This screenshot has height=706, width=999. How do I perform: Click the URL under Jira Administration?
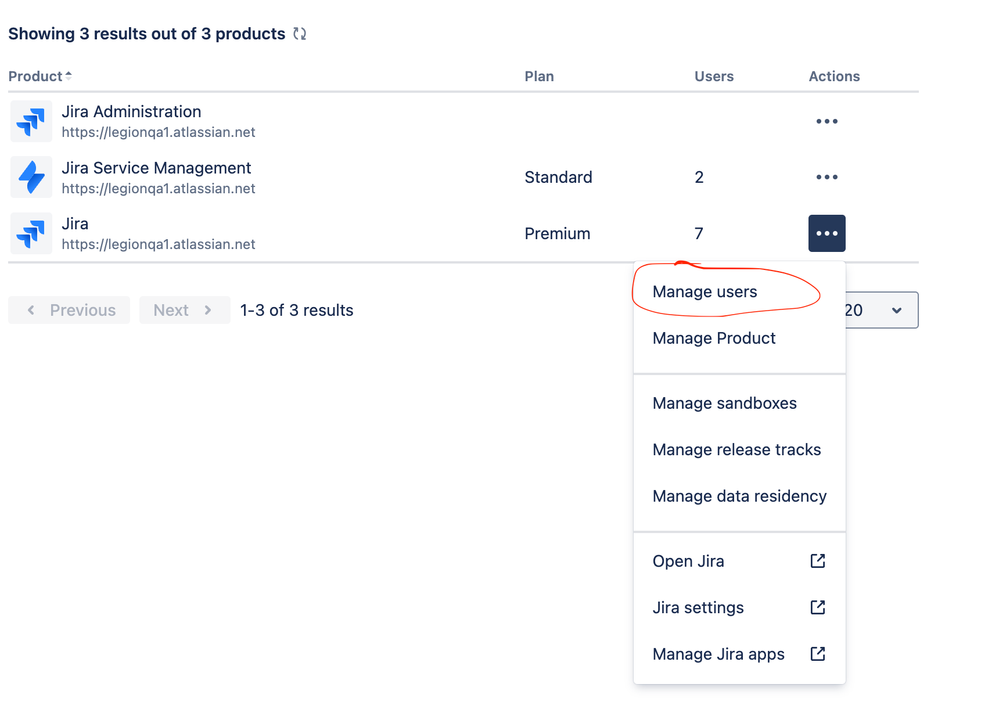coord(158,133)
